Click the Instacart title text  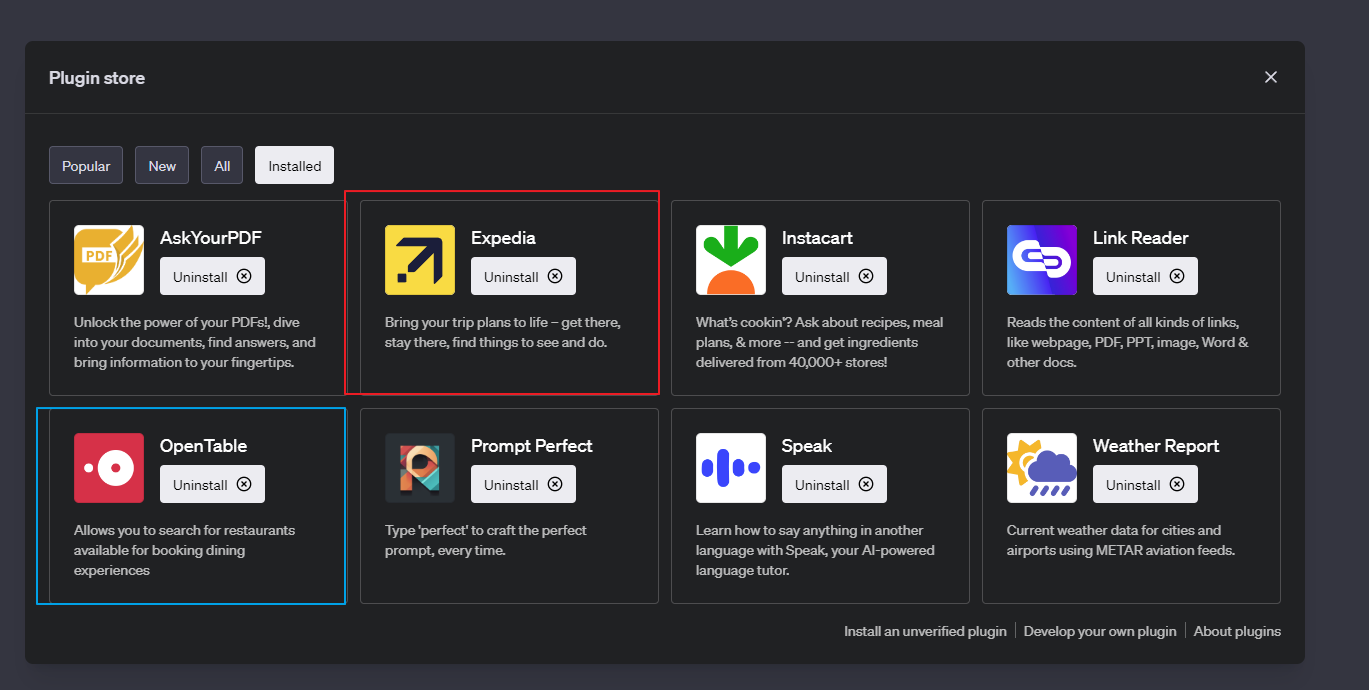tap(817, 238)
